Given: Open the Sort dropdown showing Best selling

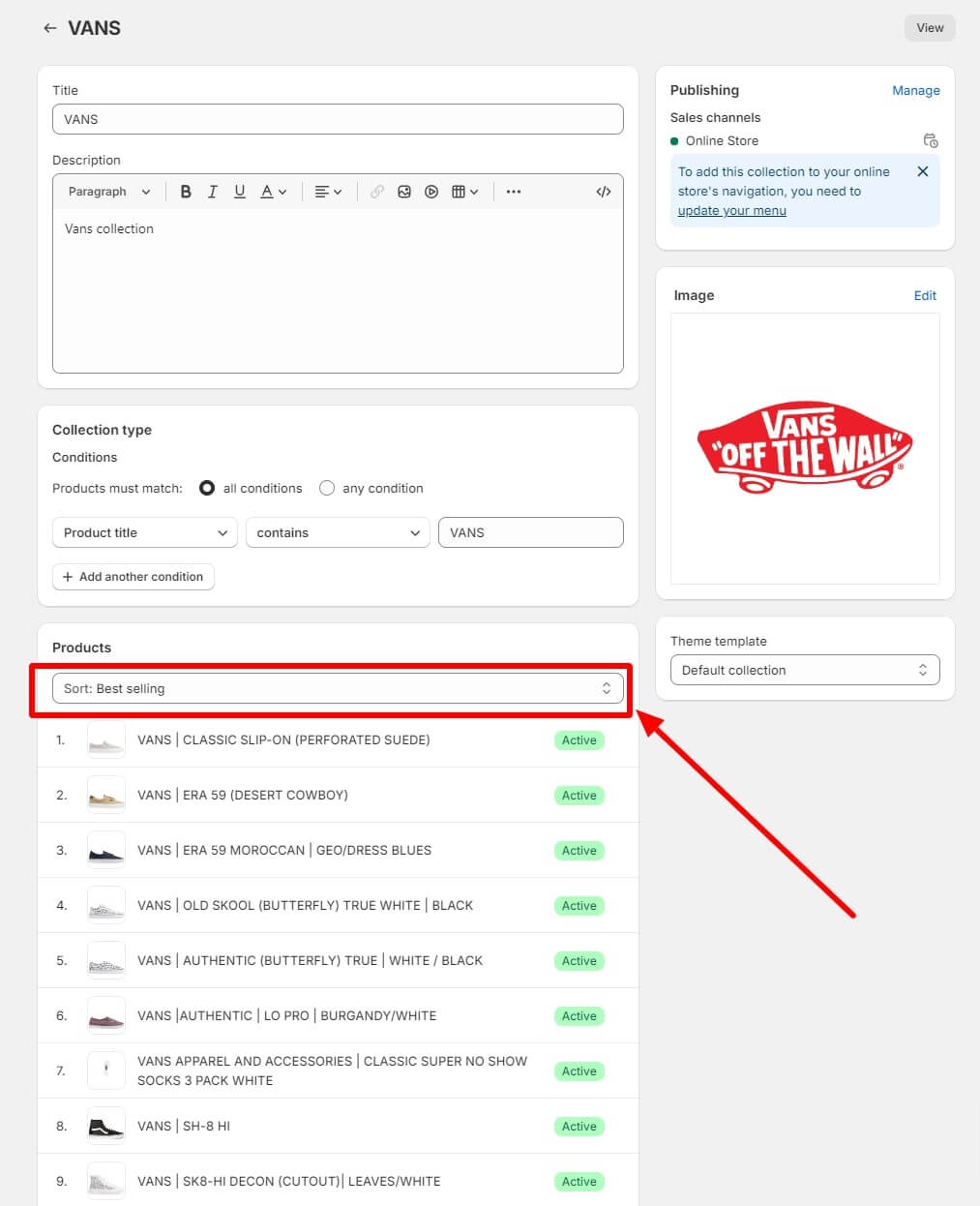Looking at the screenshot, I should coord(337,688).
